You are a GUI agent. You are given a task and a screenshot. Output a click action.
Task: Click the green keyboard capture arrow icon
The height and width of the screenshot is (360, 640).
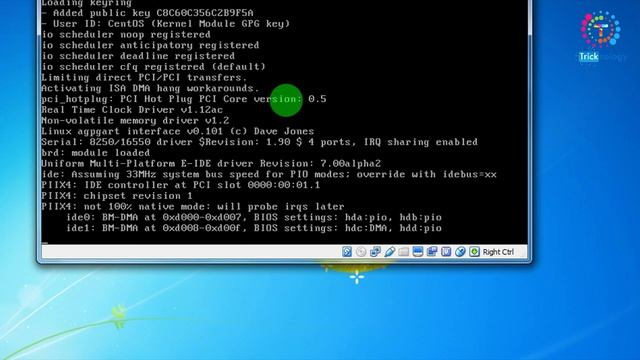pyautogui.click(x=474, y=252)
